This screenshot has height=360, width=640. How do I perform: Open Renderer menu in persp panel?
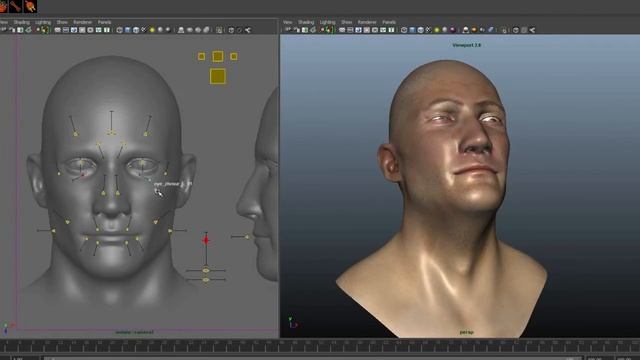[367, 22]
